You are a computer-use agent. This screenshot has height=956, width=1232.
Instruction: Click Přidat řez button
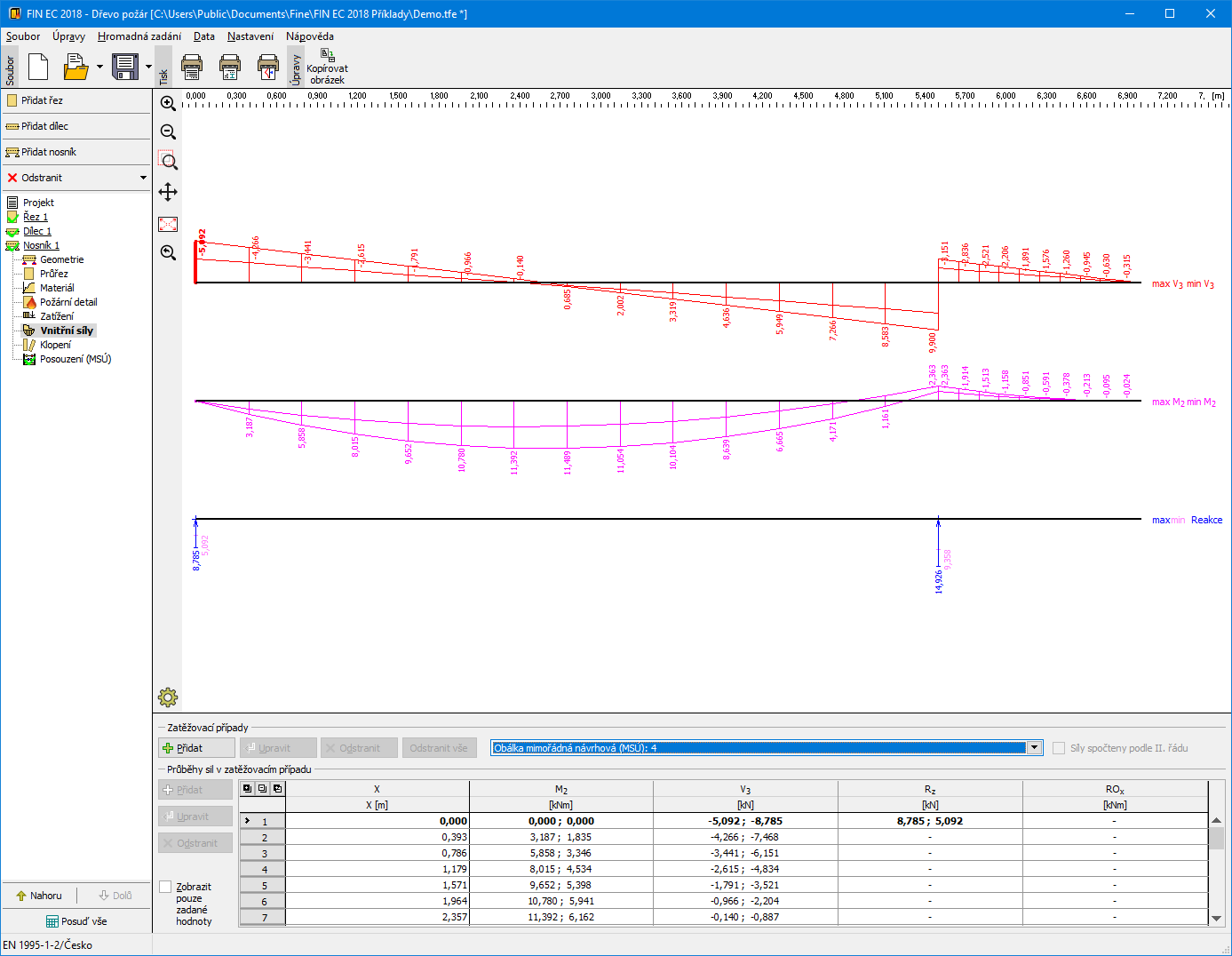coord(76,100)
